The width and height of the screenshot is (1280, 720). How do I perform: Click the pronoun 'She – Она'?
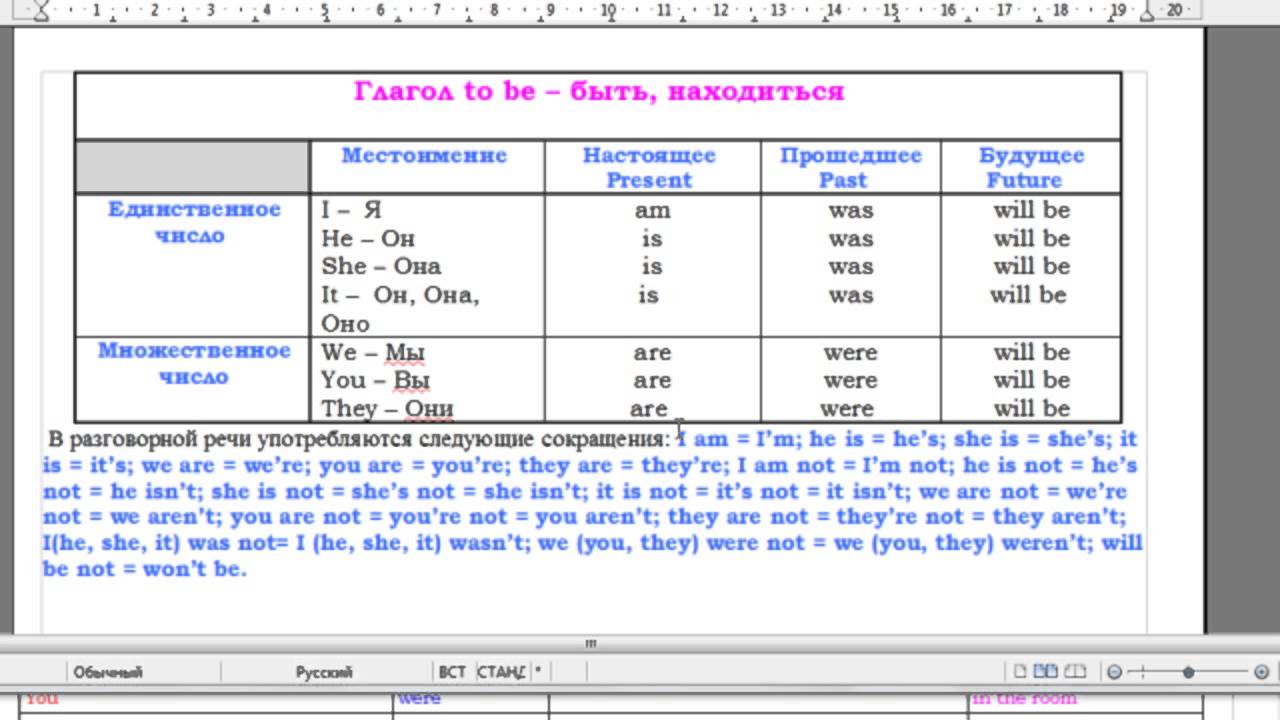(381, 266)
